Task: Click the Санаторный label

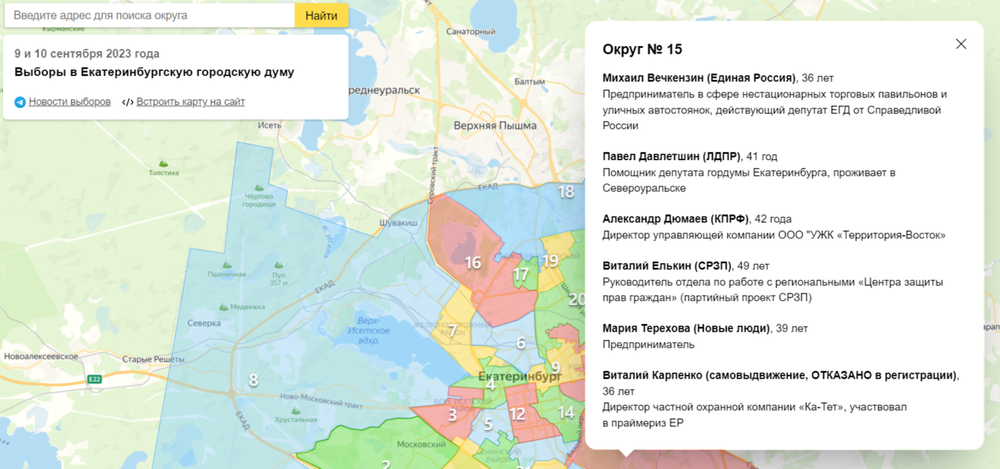Action: [x=471, y=31]
